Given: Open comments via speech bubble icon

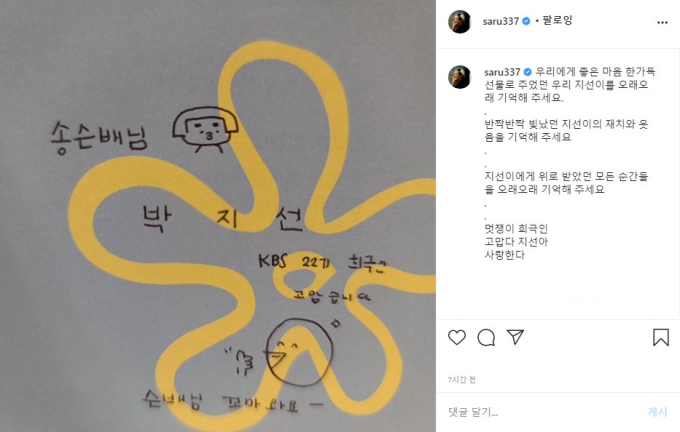Looking at the screenshot, I should pos(486,337).
